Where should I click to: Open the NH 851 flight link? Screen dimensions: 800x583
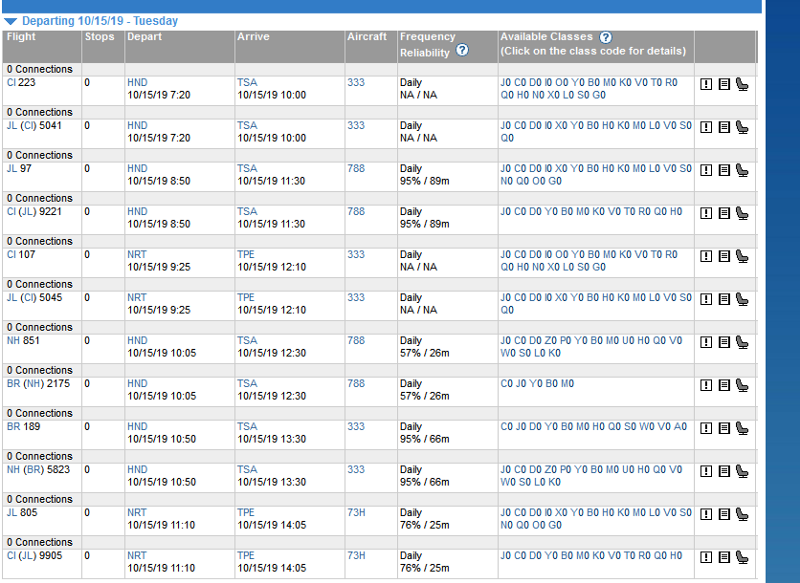tap(23, 340)
